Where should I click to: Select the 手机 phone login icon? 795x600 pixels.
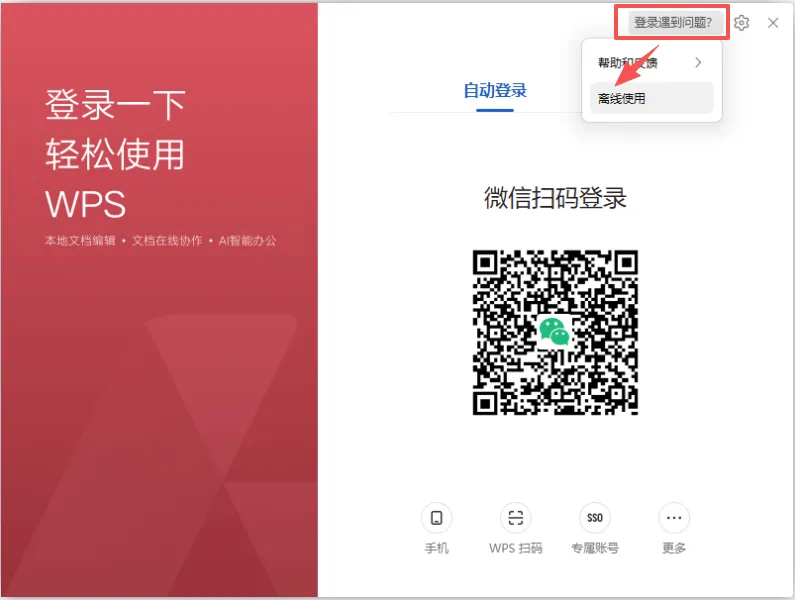[437, 518]
